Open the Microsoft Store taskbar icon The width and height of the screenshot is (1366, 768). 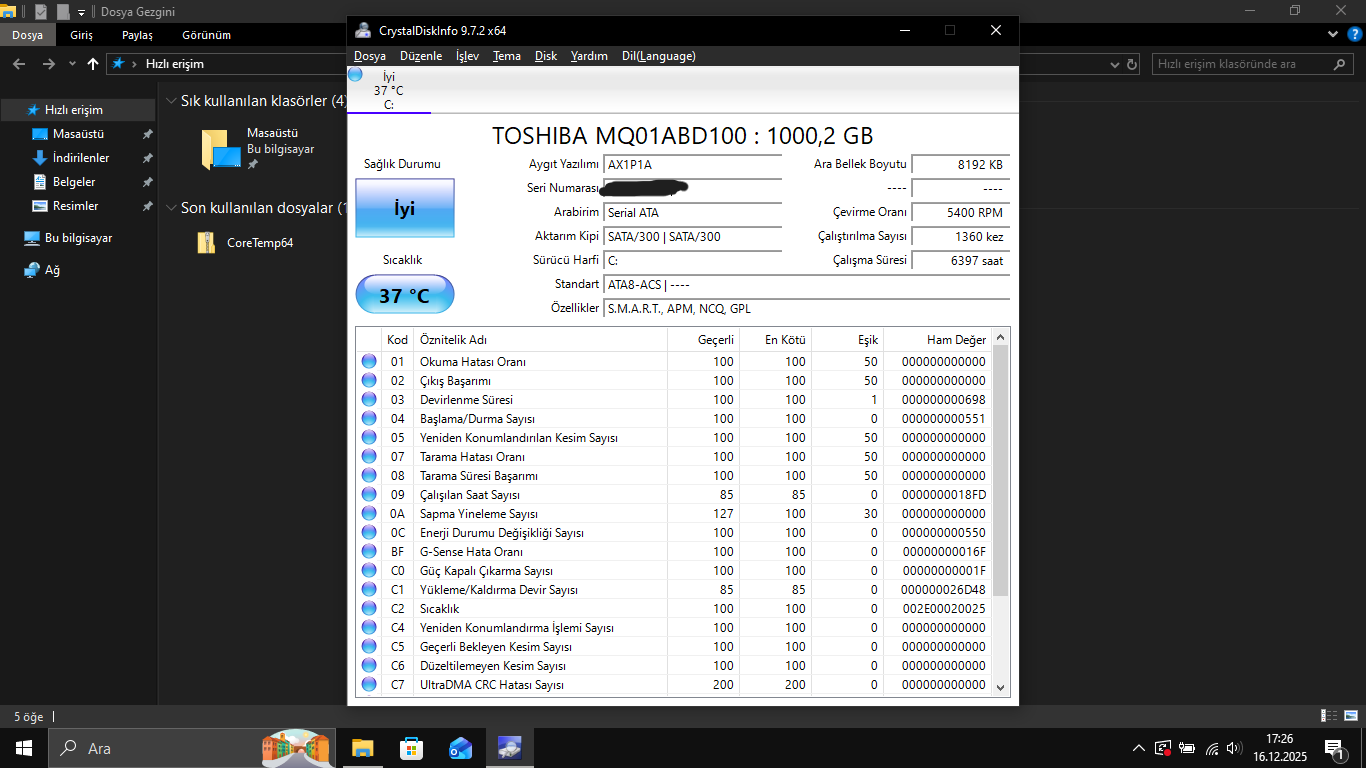411,748
